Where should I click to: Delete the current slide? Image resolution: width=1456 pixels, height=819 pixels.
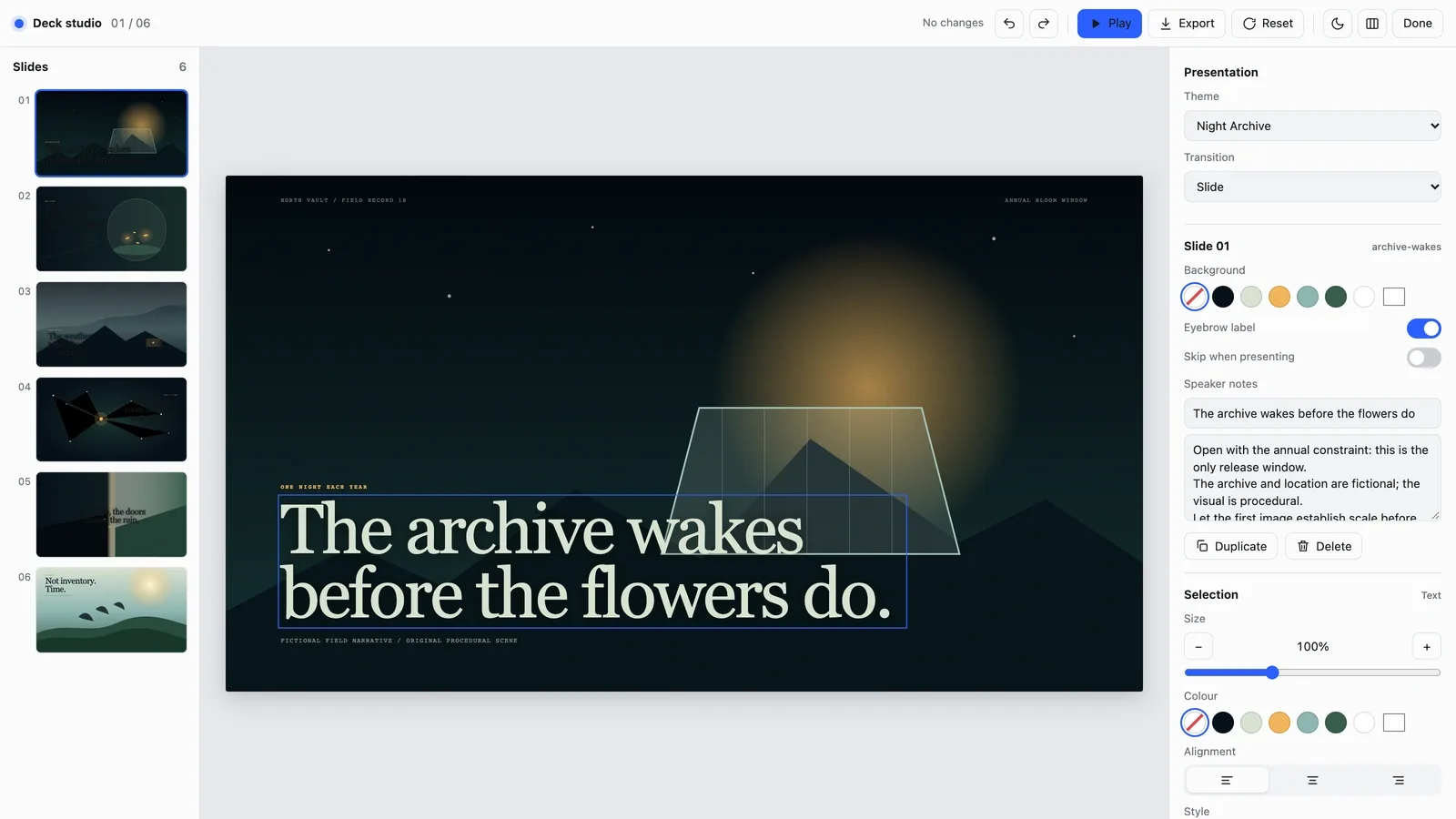[x=1323, y=546]
